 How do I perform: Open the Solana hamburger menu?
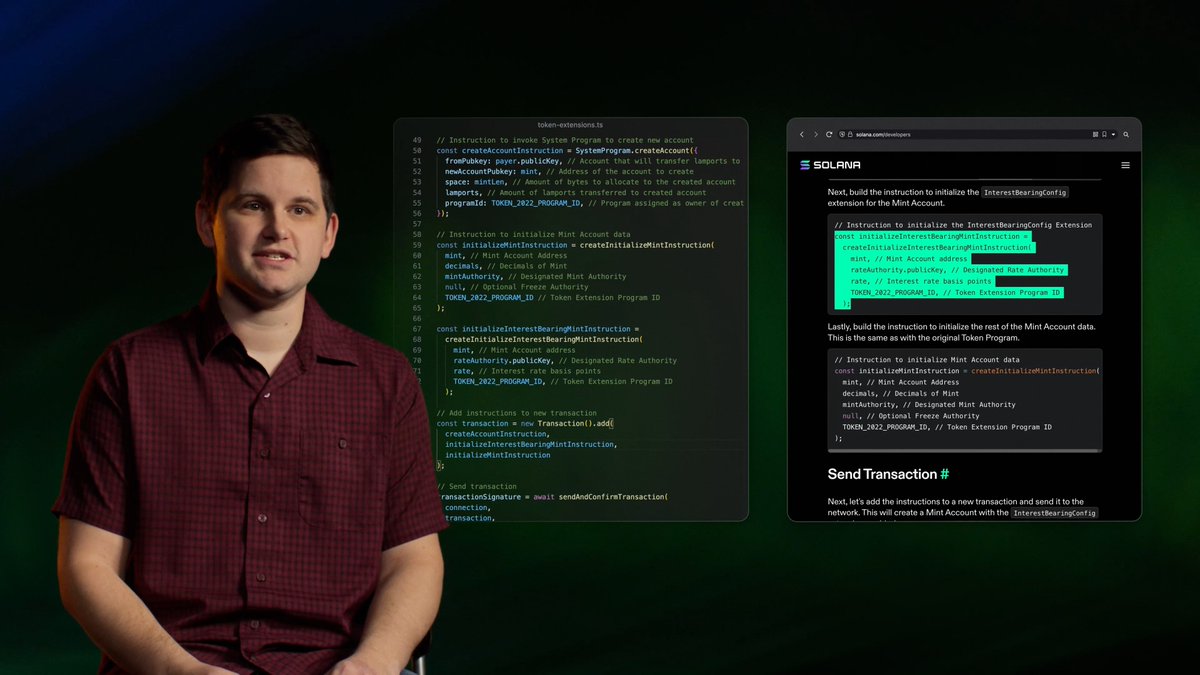(1125, 165)
